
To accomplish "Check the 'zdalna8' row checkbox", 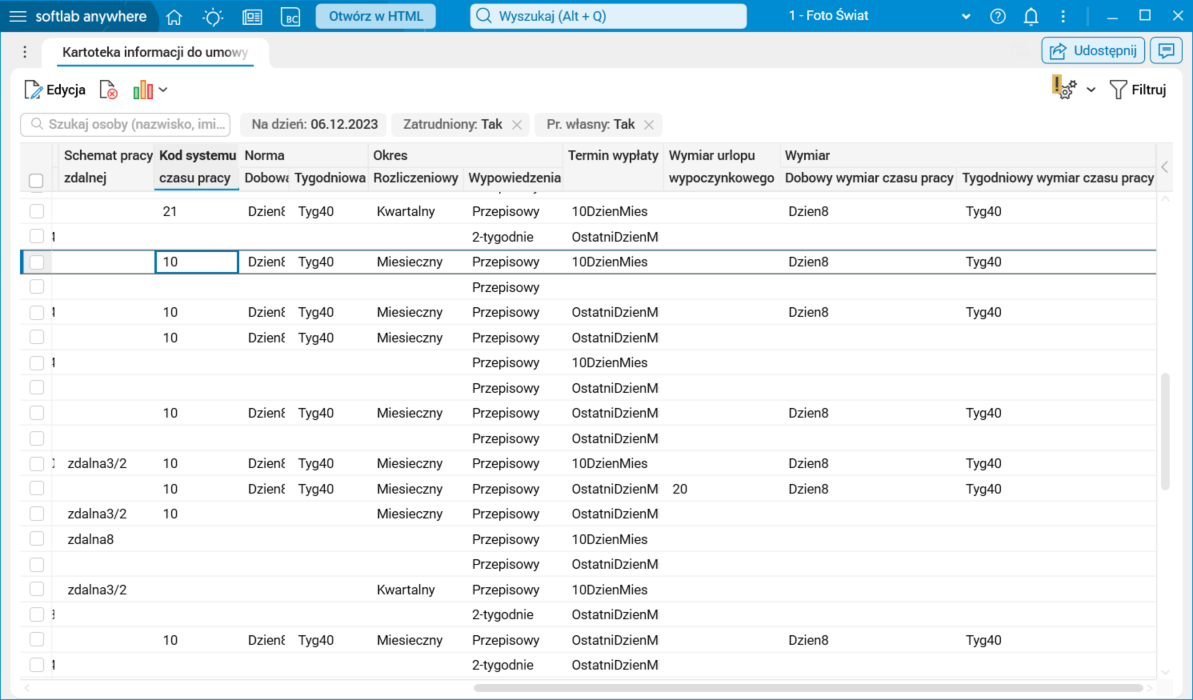I will pos(37,539).
